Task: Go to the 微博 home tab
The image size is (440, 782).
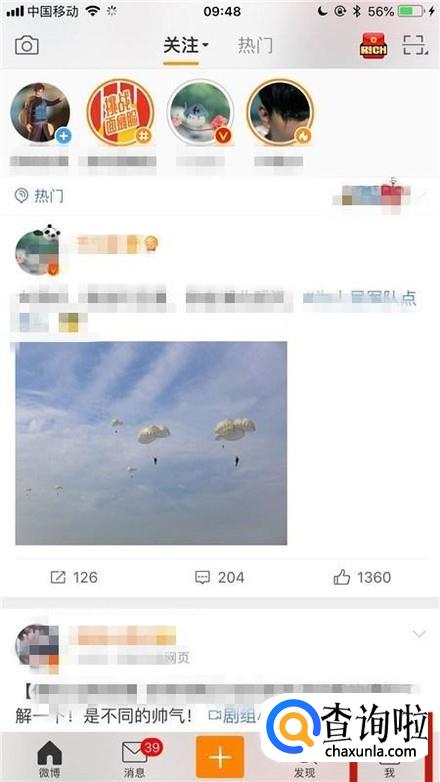Action: pyautogui.click(x=49, y=759)
